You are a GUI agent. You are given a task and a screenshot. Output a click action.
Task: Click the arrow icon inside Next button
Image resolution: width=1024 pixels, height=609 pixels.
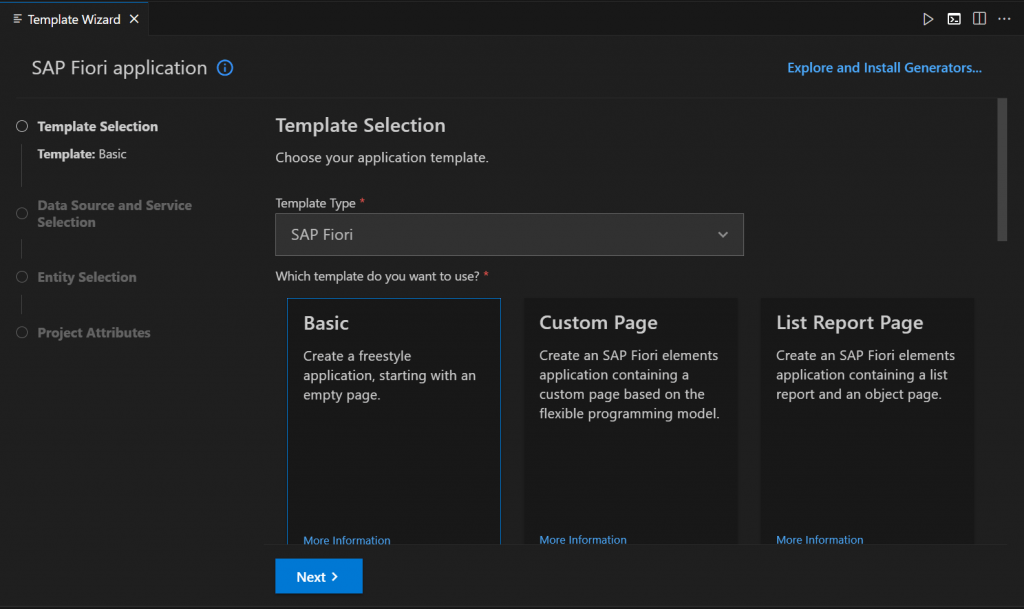[334, 576]
